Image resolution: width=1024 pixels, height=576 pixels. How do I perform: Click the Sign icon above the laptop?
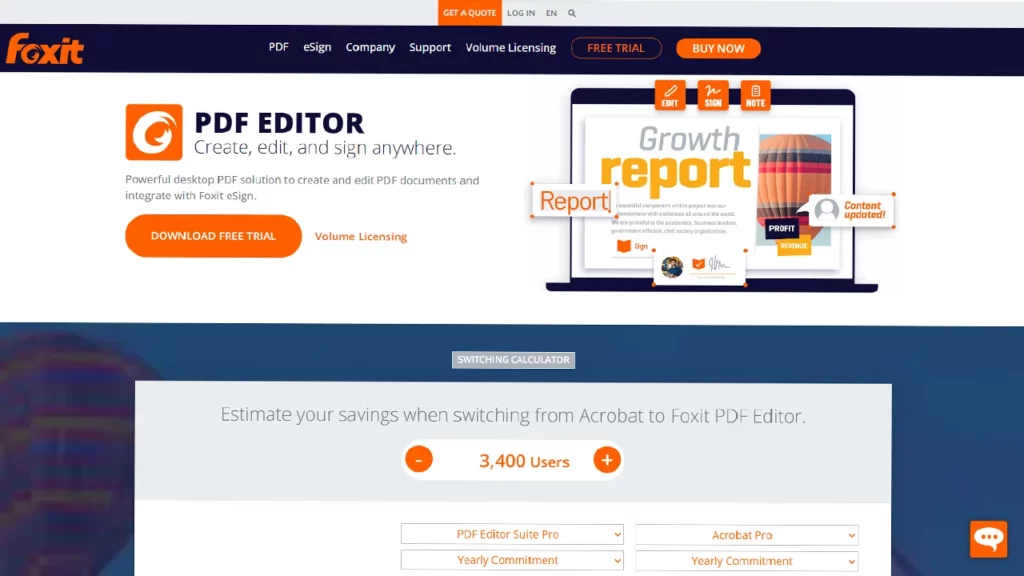click(x=713, y=95)
